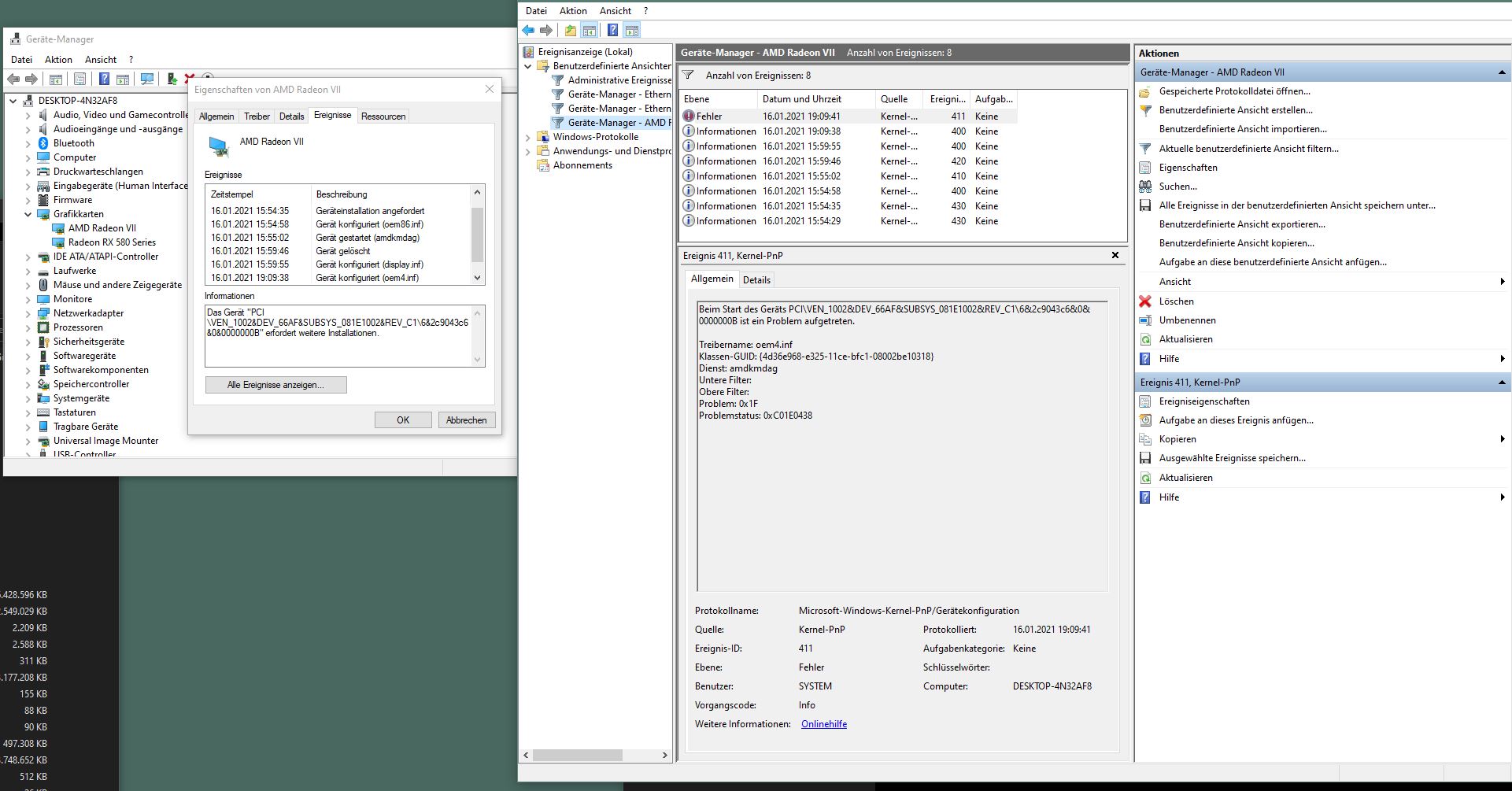Click Ereigniseigenschaften icon in Aktionen pane
Image resolution: width=1512 pixels, height=791 pixels.
coord(1145,401)
